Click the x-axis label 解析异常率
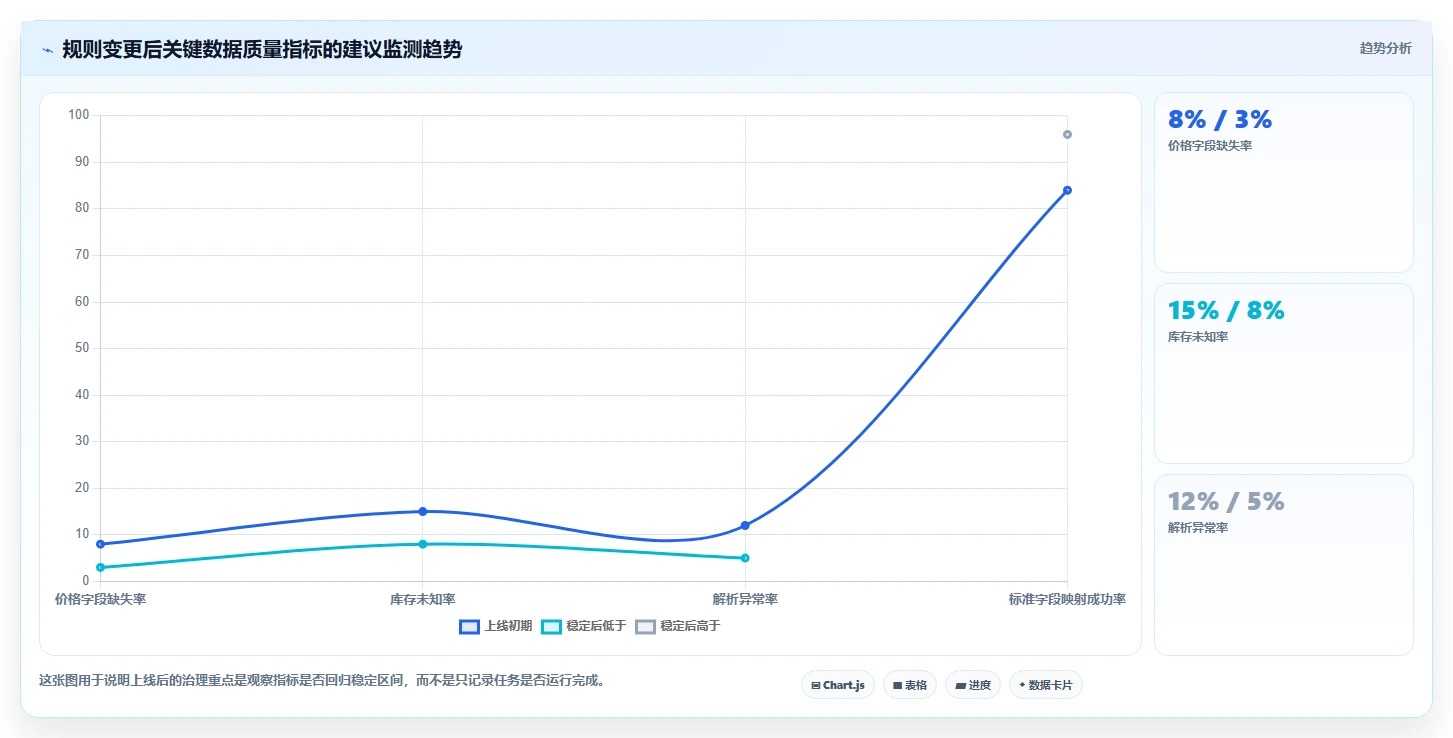This screenshot has width=1453, height=738. (745, 599)
